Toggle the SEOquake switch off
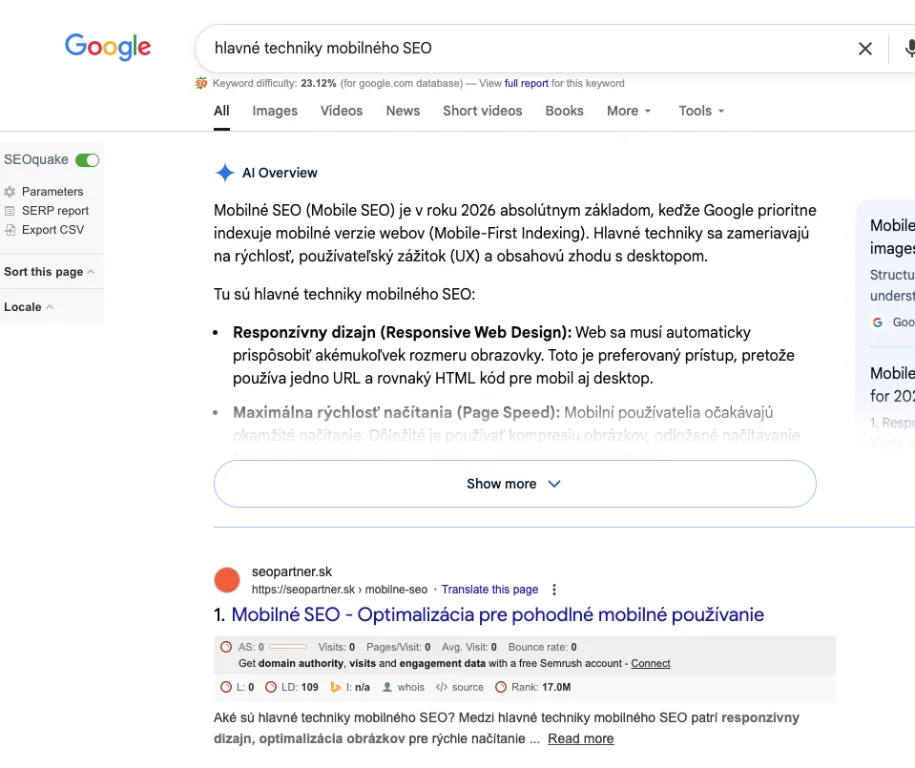The height and width of the screenshot is (768, 915). click(x=87, y=160)
